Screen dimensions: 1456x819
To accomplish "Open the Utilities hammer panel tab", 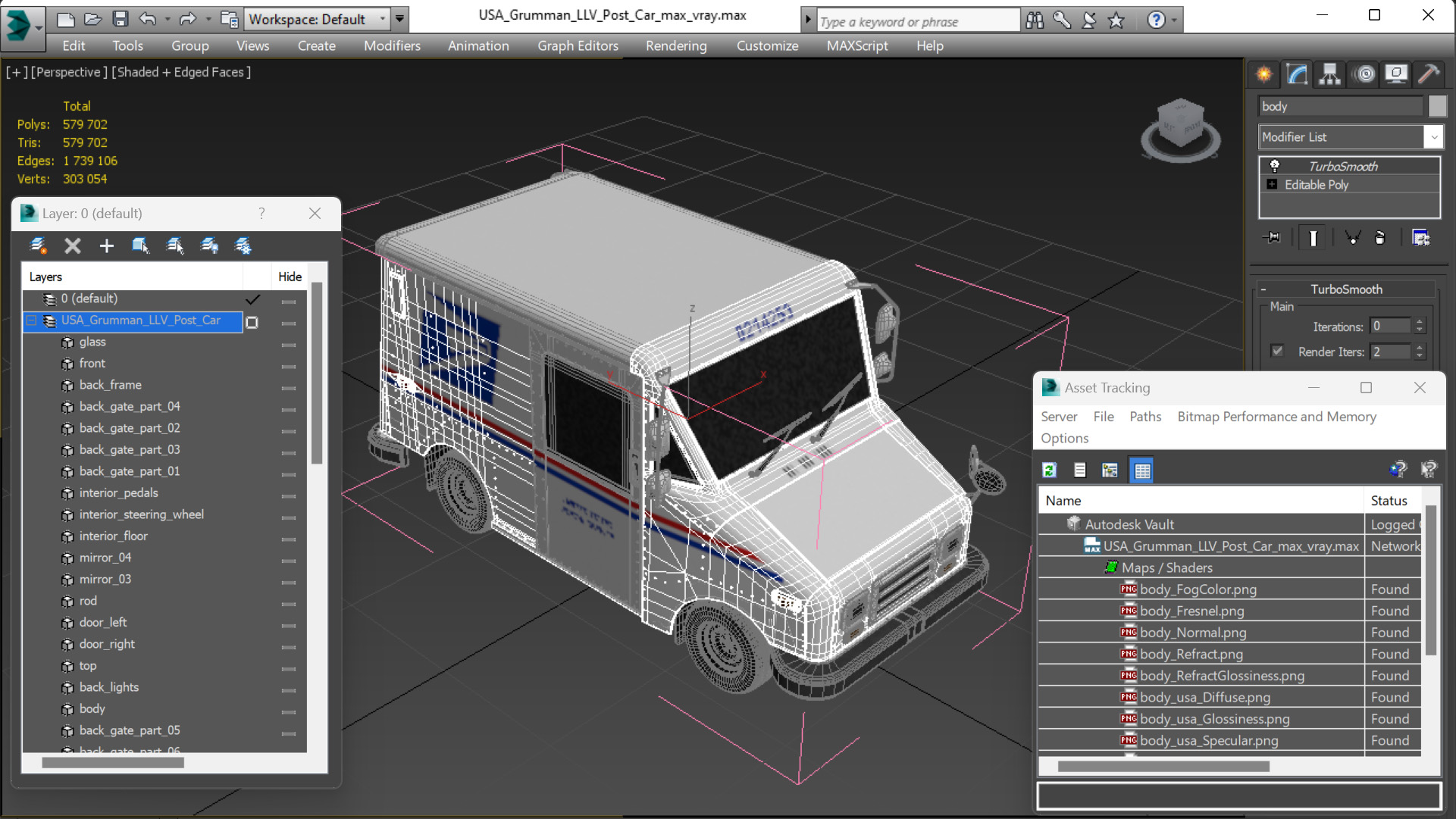I will [1429, 74].
